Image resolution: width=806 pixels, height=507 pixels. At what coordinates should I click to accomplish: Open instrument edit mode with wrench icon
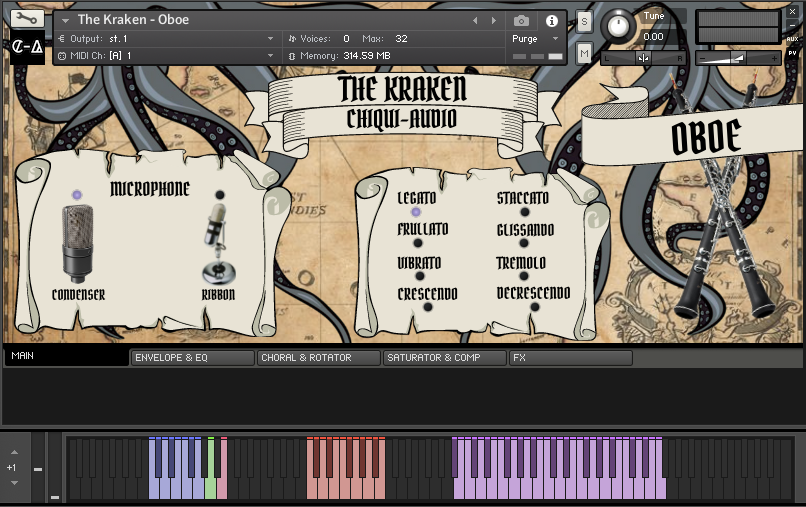[x=26, y=19]
